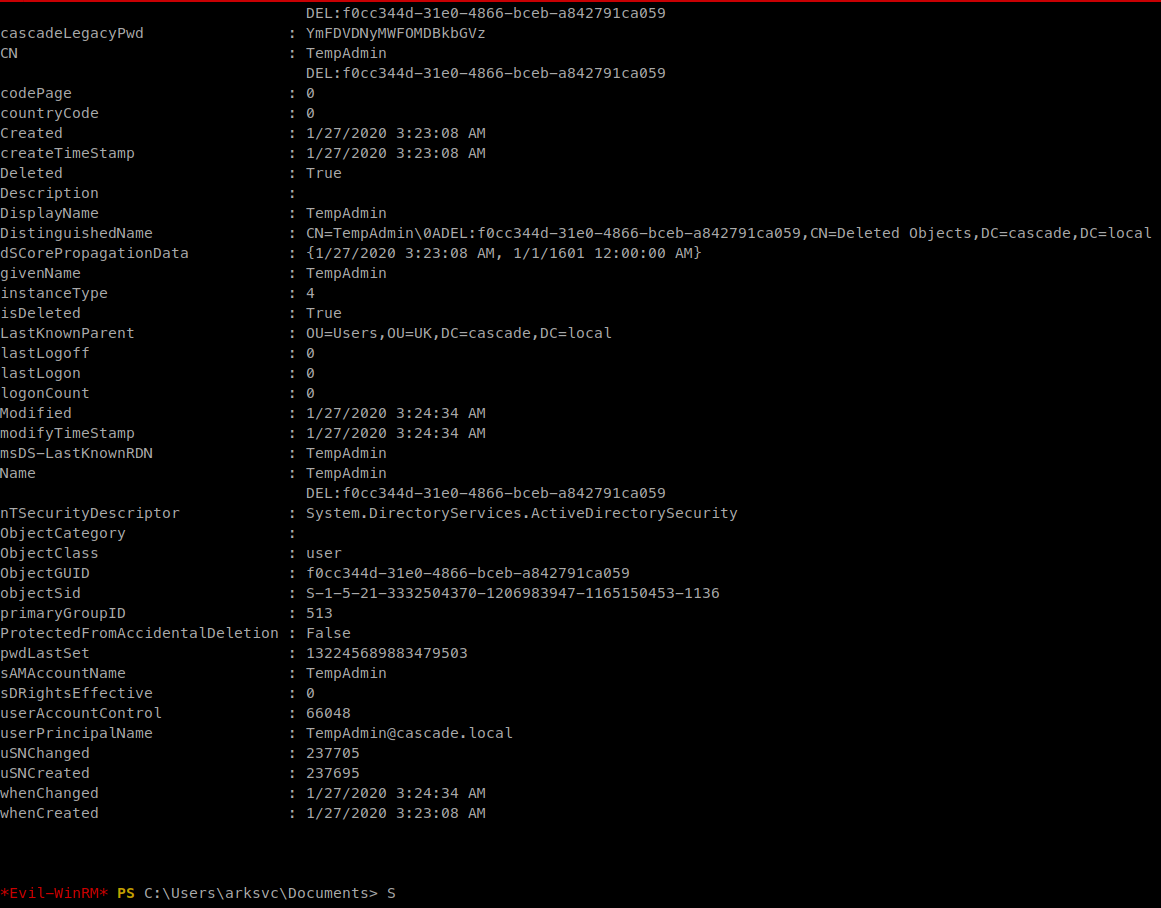The image size is (1161, 908).
Task: Click the LastKnownParent value
Action: tap(458, 333)
